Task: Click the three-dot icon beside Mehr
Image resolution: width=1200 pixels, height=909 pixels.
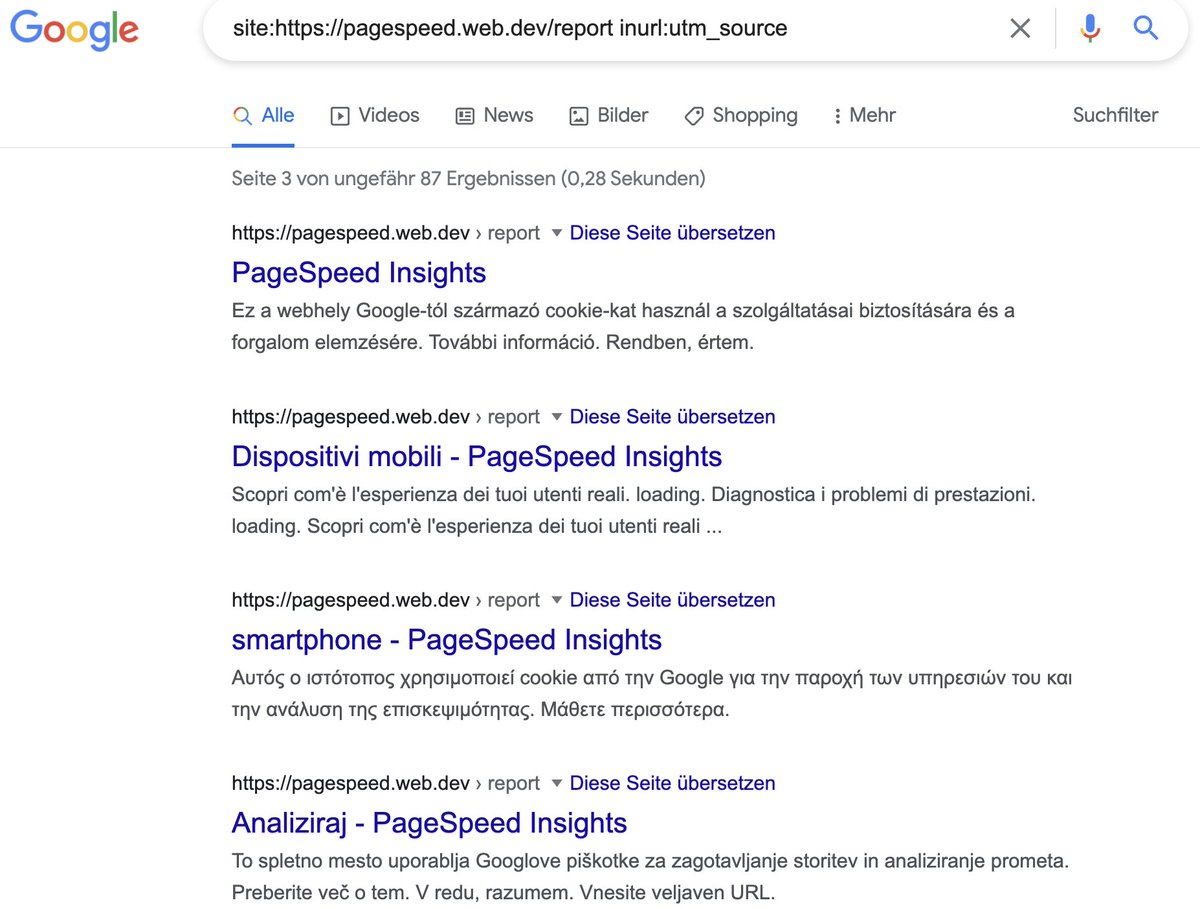Action: pos(837,116)
